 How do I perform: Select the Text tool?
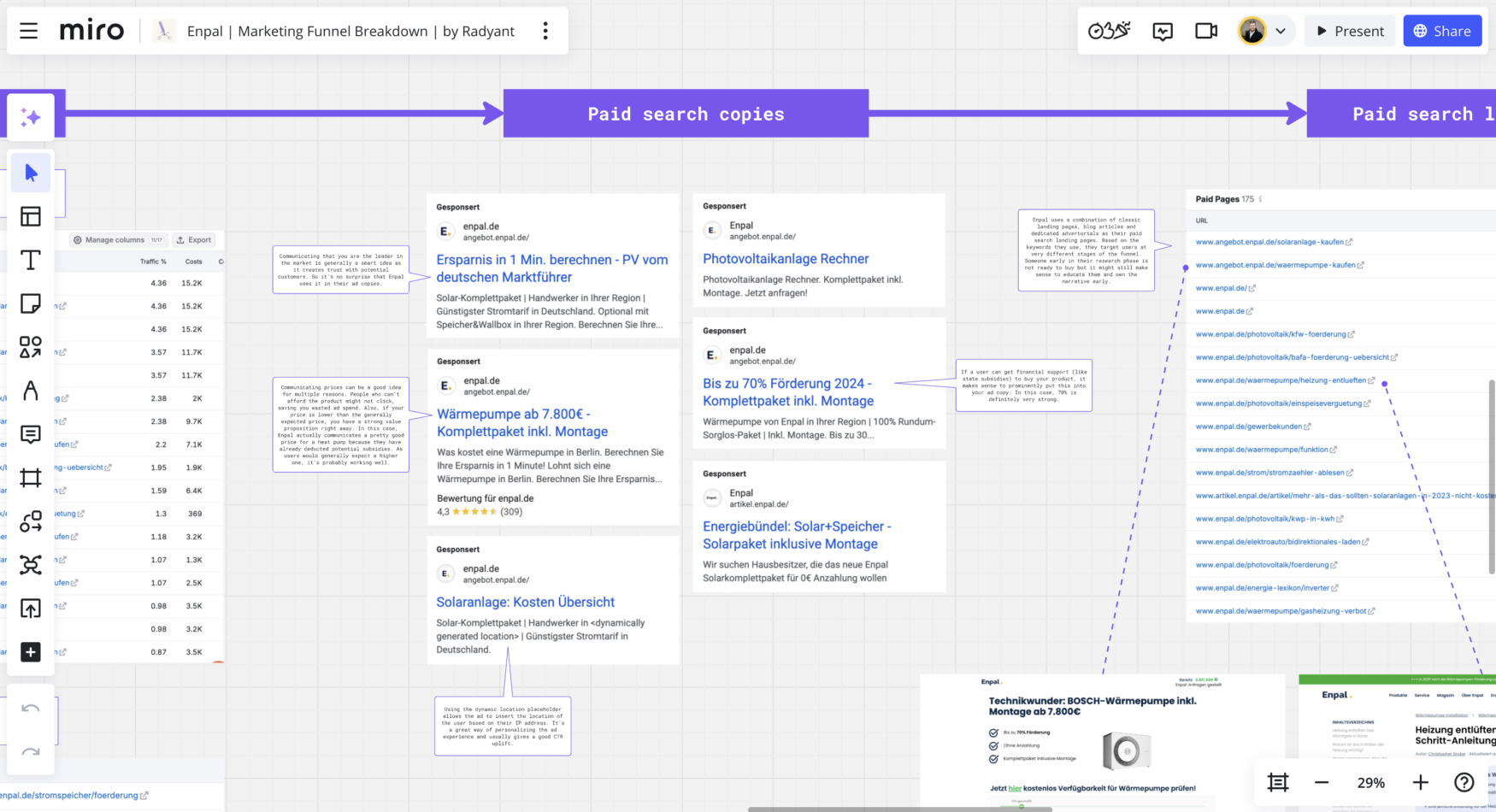tap(31, 261)
